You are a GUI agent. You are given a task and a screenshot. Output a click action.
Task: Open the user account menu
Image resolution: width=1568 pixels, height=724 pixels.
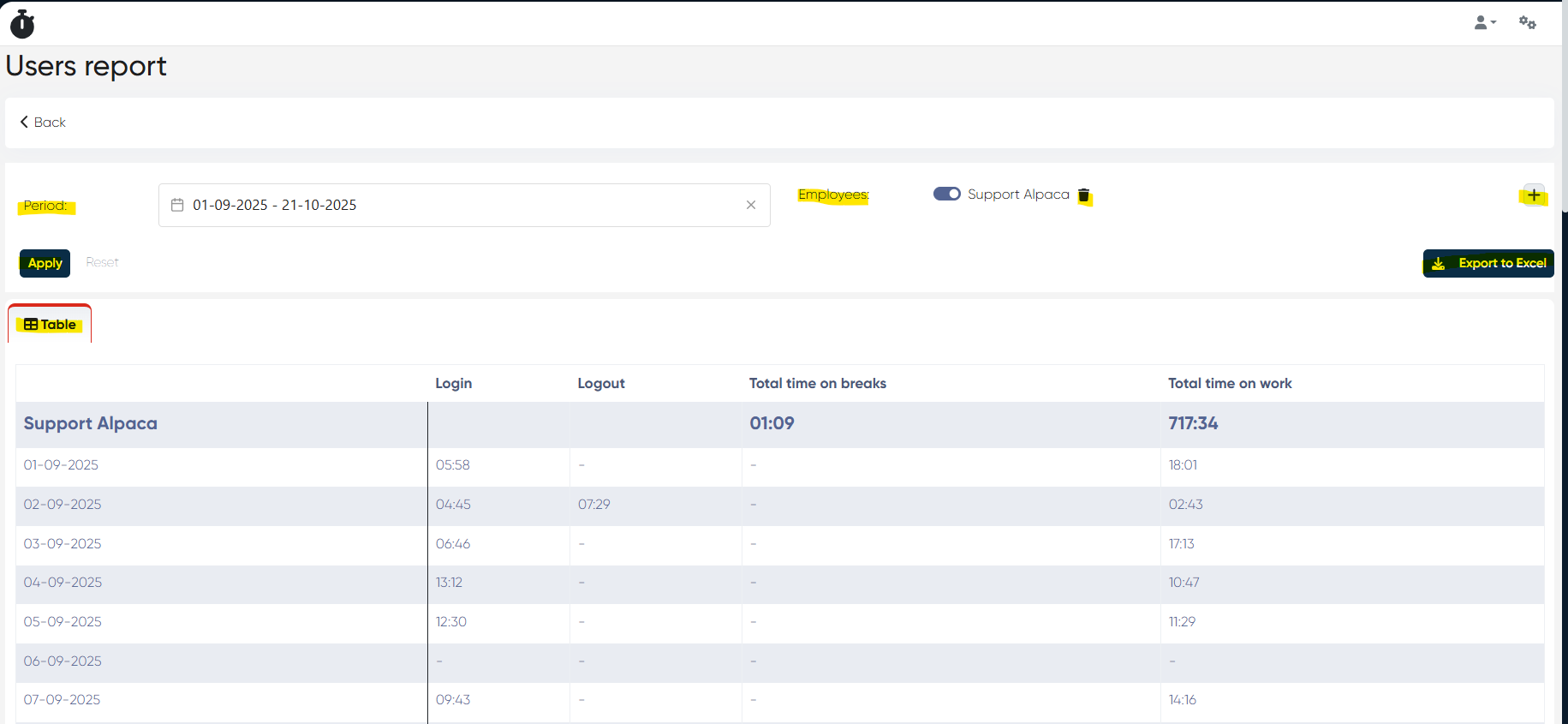pos(1484,23)
